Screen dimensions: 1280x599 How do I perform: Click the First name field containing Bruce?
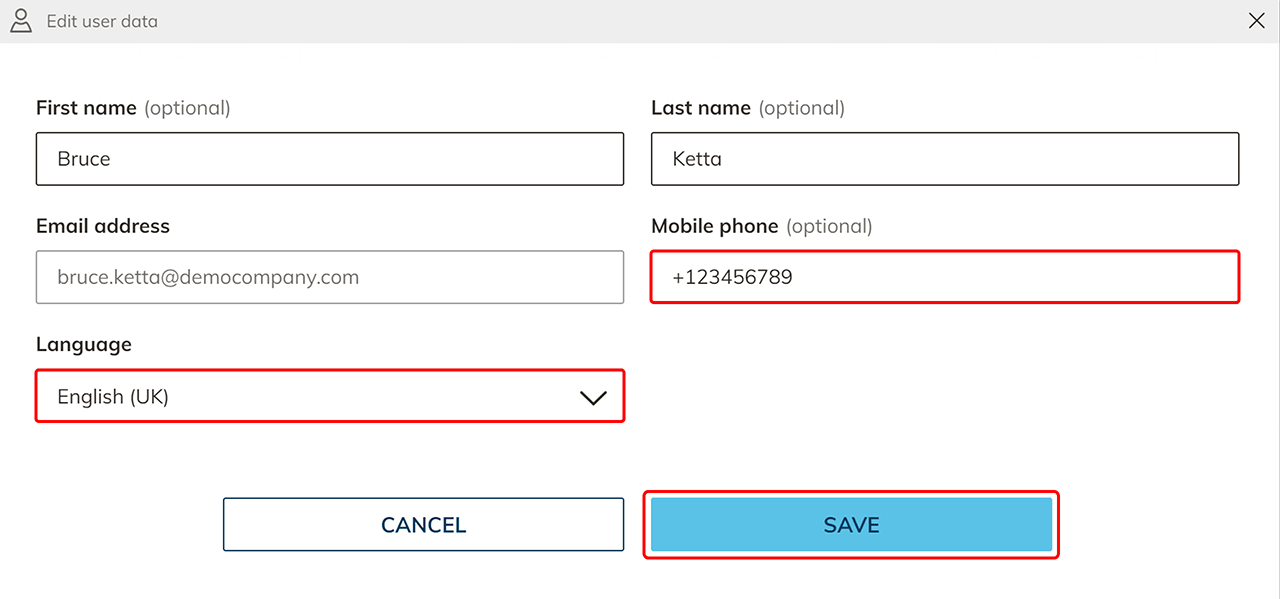(330, 159)
